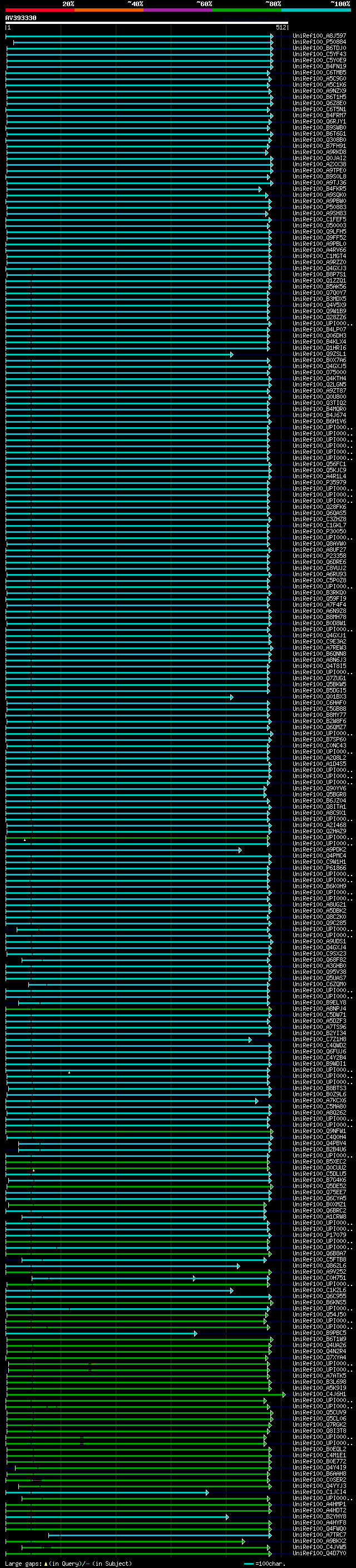Viewport: 356px width, 1568px height.
Task: Select the UniRef100_C1JCI4 hit label
Action: pos(319,1492)
